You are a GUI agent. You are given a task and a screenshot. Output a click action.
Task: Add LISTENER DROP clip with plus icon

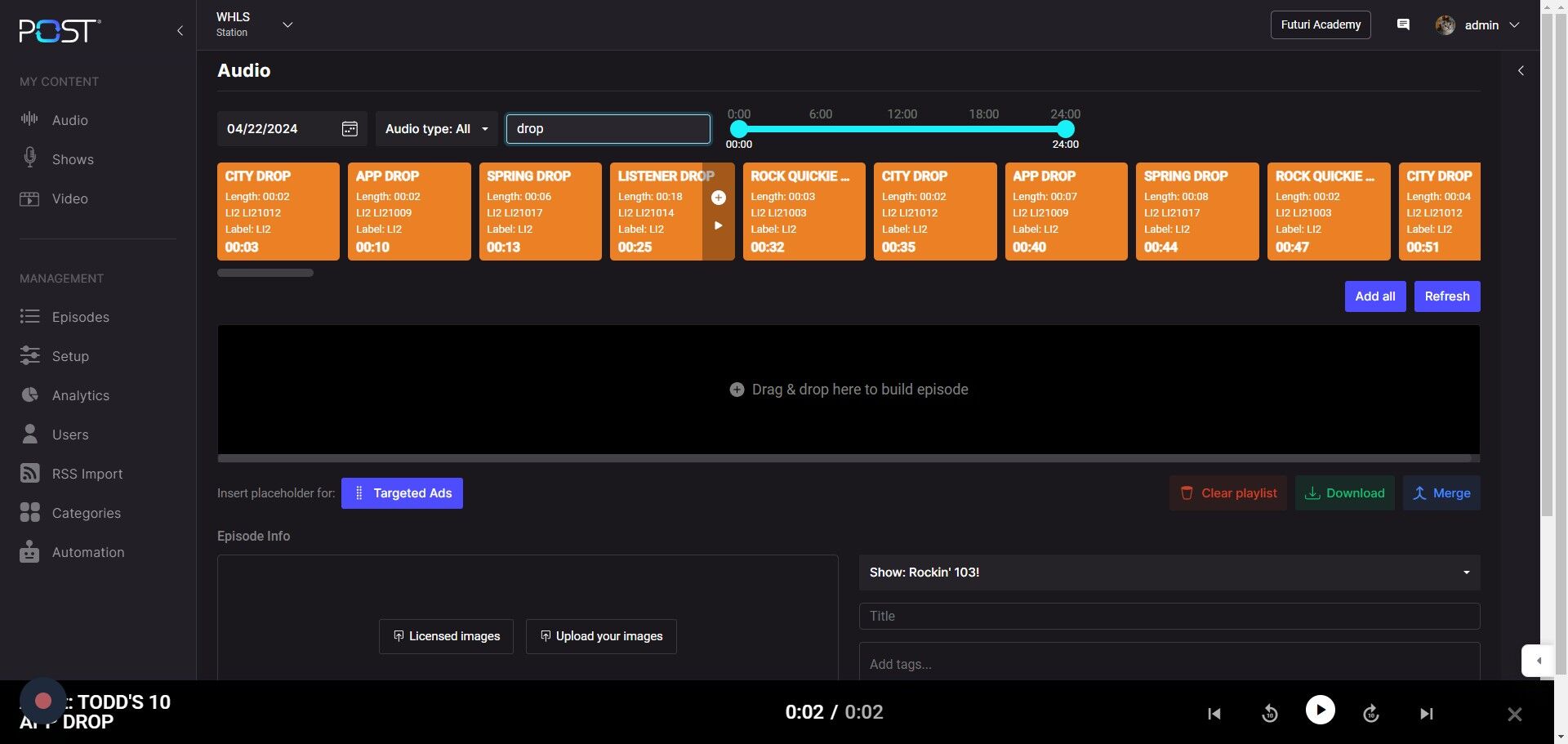[x=718, y=198]
